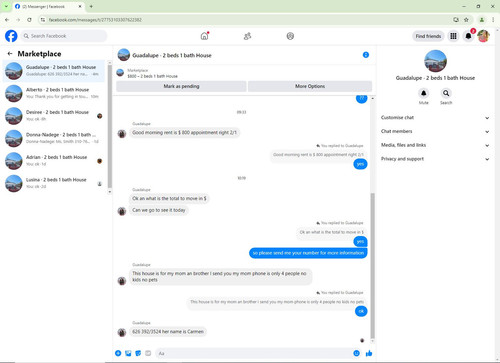This screenshot has width=500, height=363.
Task: Click the Aa message input field
Action: tap(255, 353)
